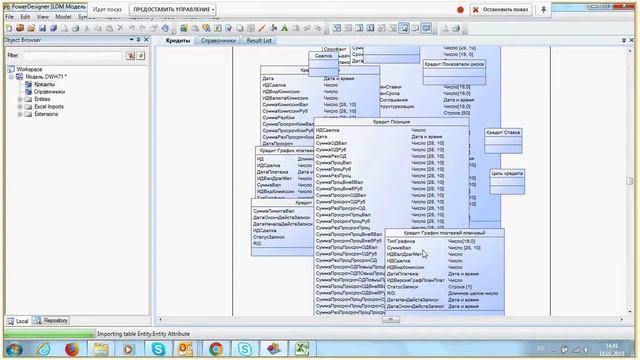Click the Copy toolbar icon
Screen dimensions: 640x360
98,28
